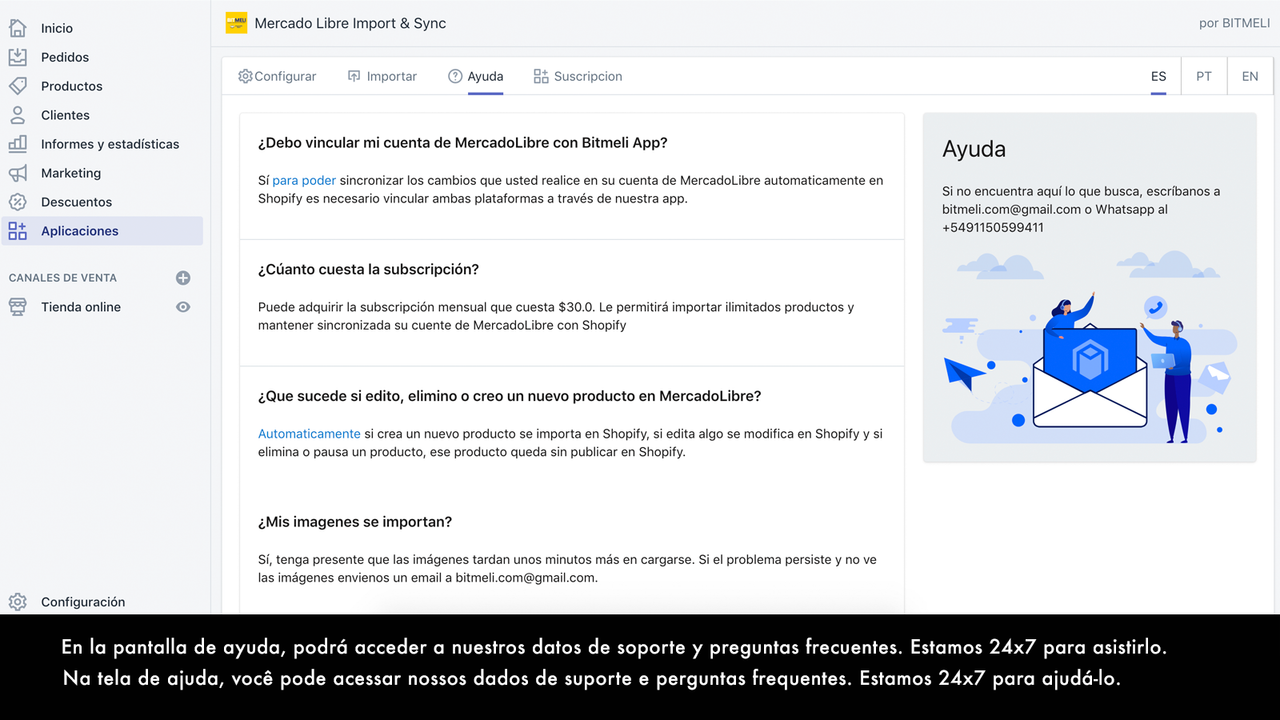Click the 'Mercado Libre Import & Sync' title

point(350,23)
